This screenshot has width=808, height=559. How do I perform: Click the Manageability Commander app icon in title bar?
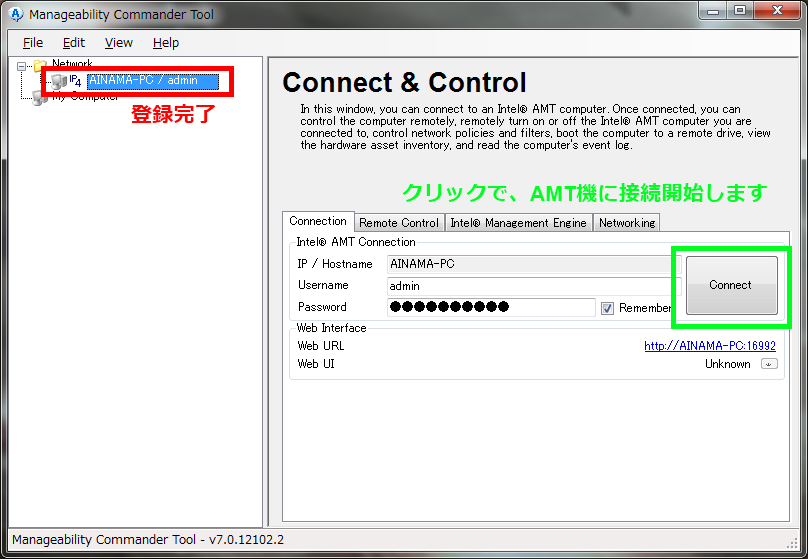point(16,14)
